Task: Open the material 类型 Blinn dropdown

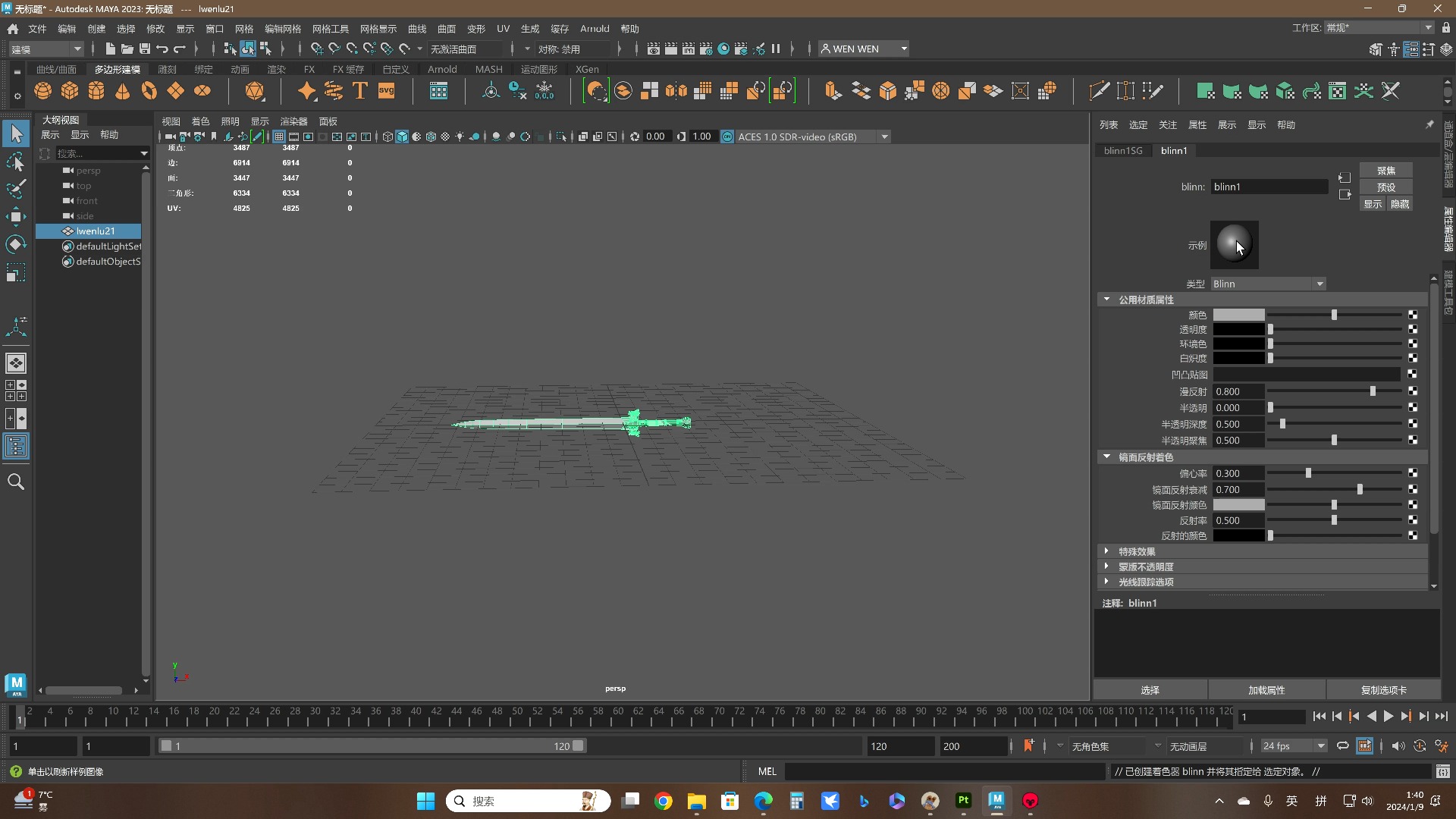Action: (x=1268, y=284)
